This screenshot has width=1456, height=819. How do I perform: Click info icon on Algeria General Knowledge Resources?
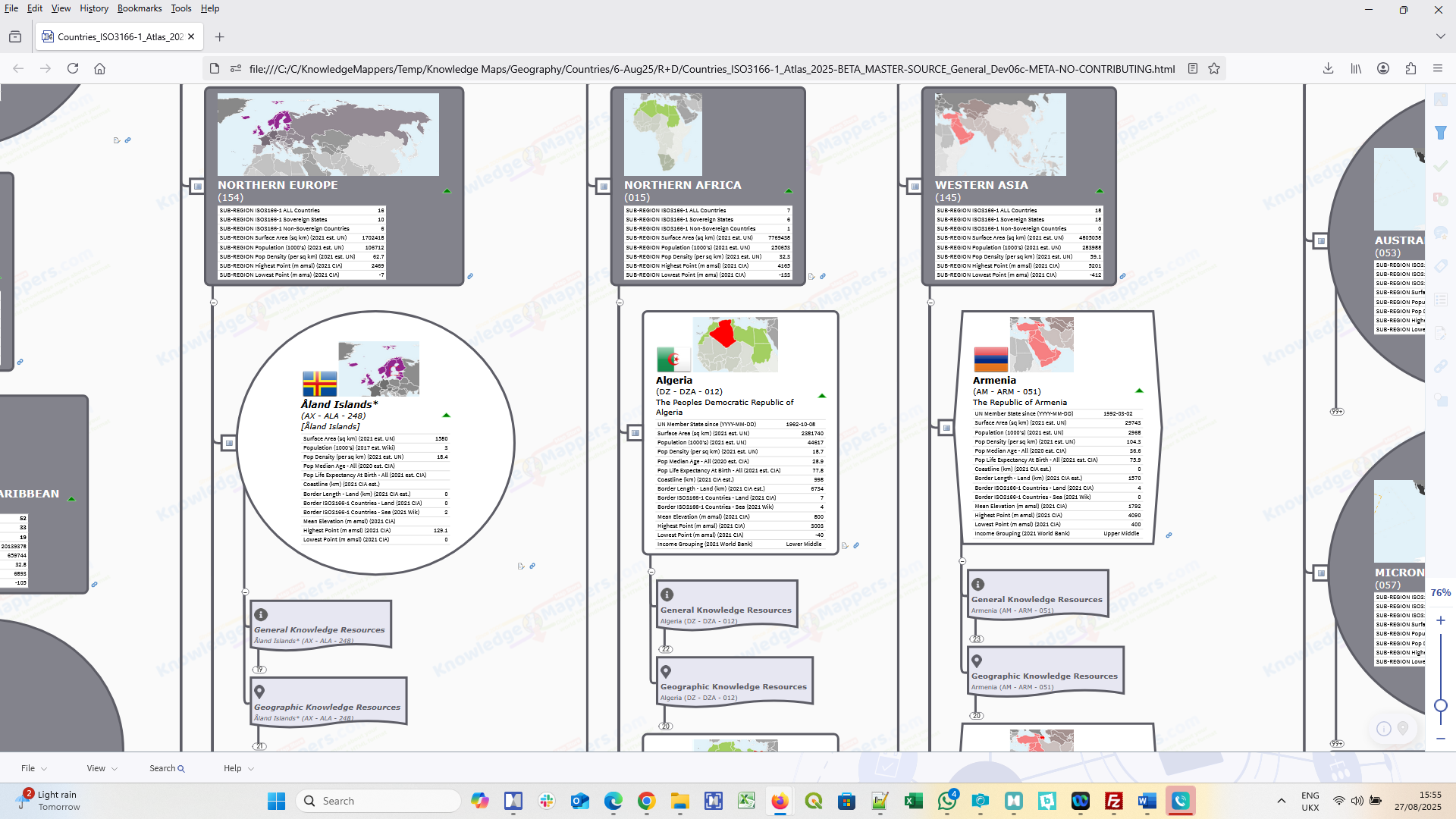(x=667, y=595)
